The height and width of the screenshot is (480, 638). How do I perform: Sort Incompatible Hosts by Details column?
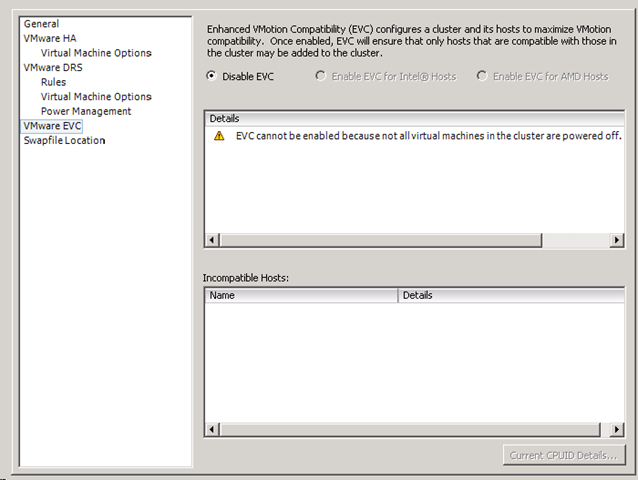(x=511, y=295)
